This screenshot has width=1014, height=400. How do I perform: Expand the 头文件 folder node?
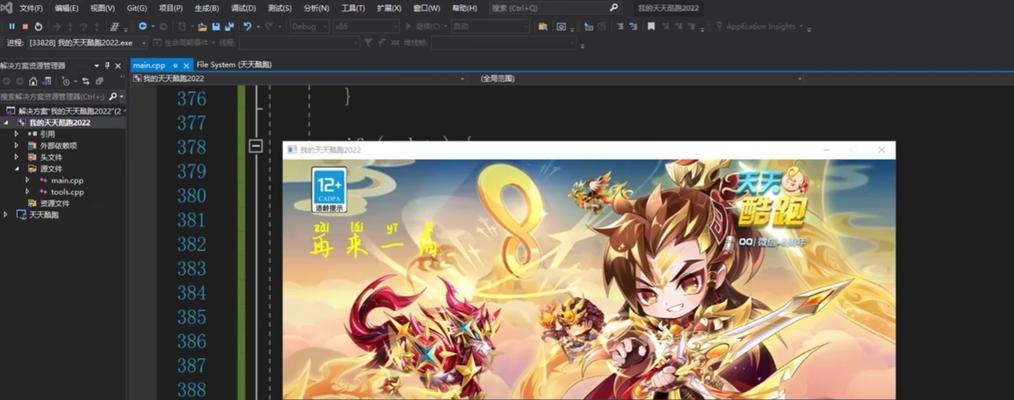point(17,157)
